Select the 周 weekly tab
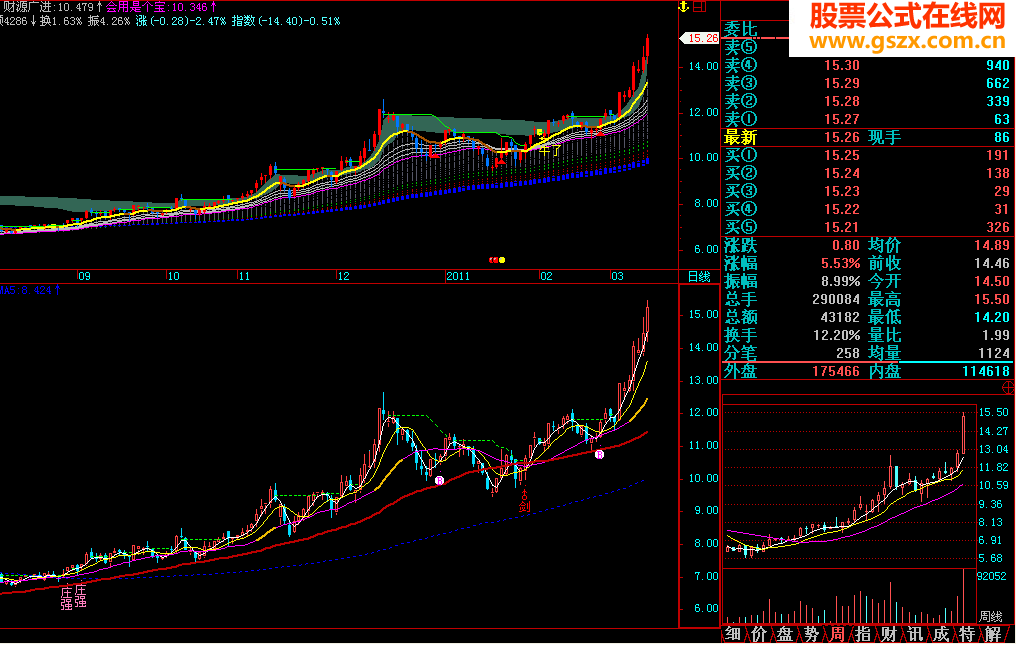The height and width of the screenshot is (645, 1017). pos(837,634)
